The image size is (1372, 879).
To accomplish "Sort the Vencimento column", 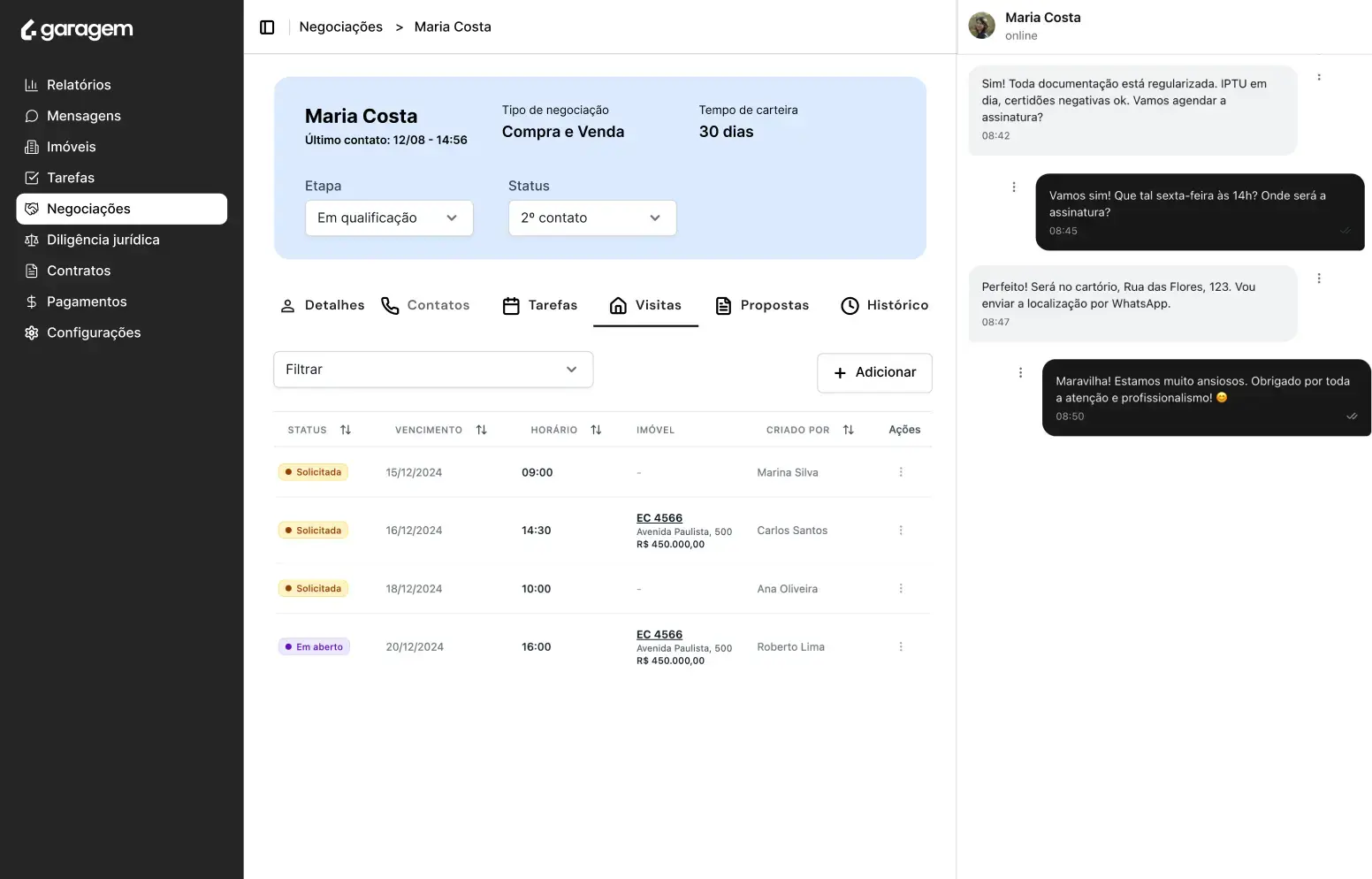I will 482,429.
